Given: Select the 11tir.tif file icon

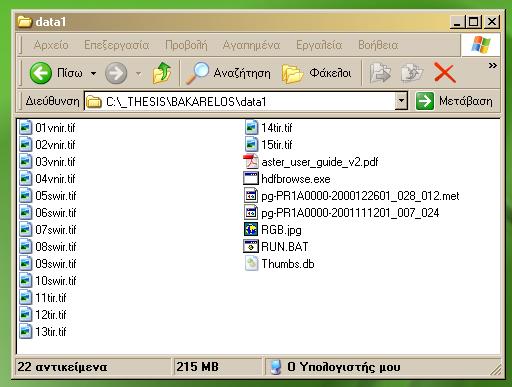Looking at the screenshot, I should coord(26,298).
